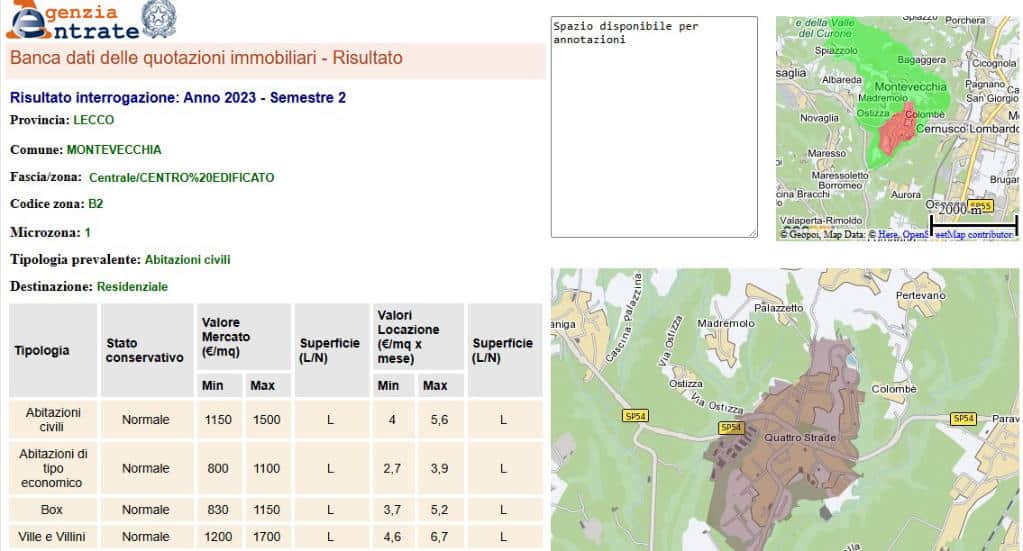The height and width of the screenshot is (551, 1023).
Task: Click Quattro Strade label on detail map
Action: coord(799,437)
